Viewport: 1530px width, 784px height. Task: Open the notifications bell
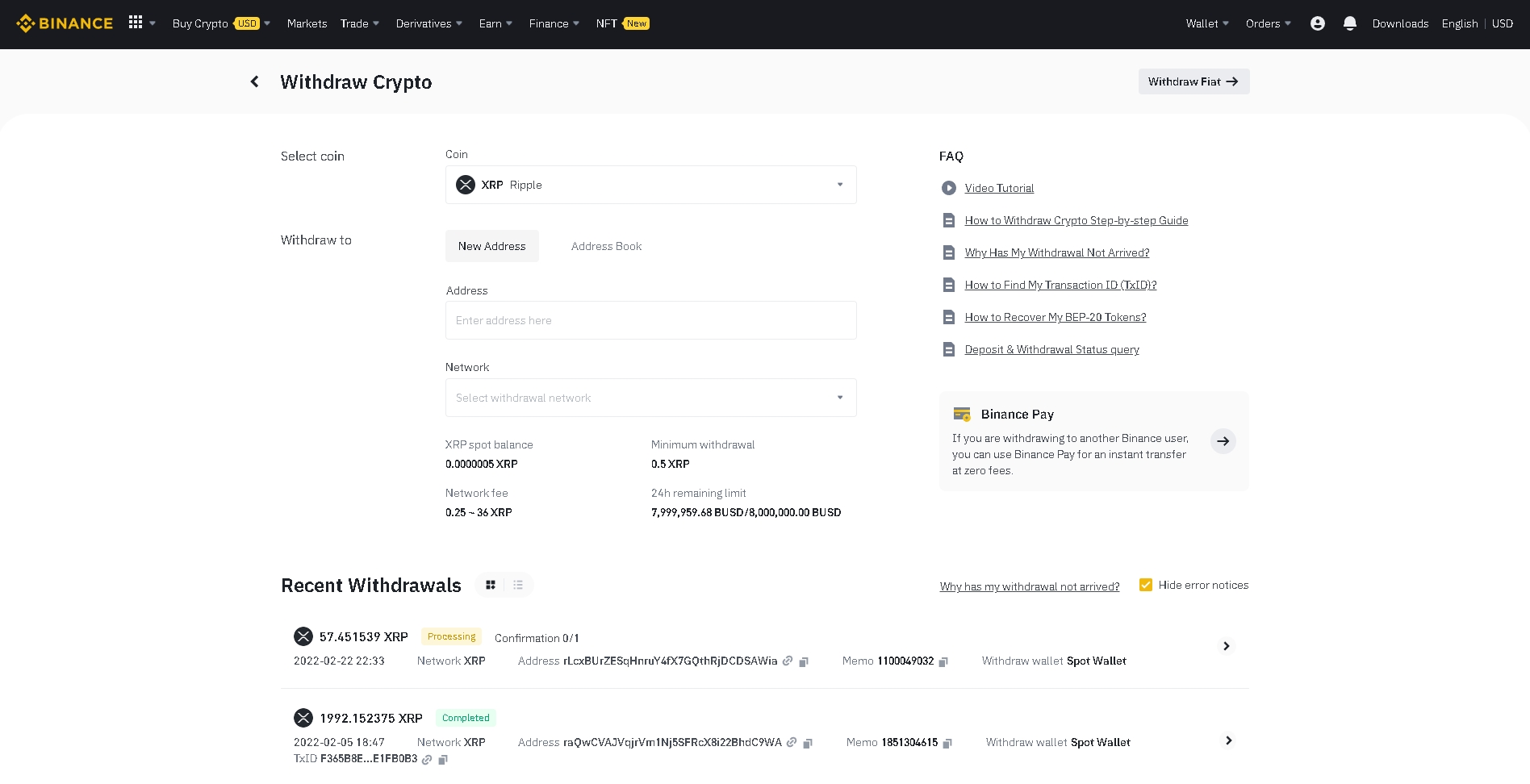pos(1350,23)
